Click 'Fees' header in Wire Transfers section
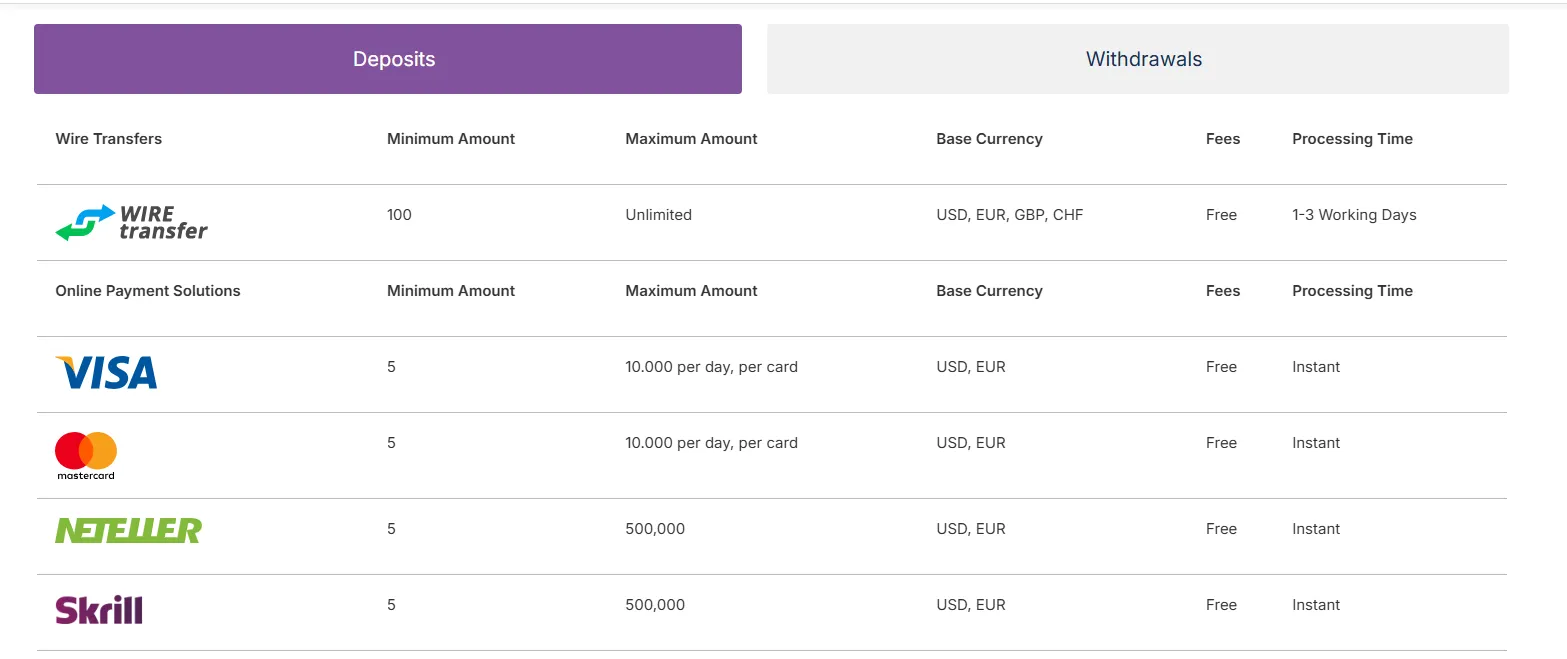This screenshot has width=1567, height=659. click(1223, 139)
